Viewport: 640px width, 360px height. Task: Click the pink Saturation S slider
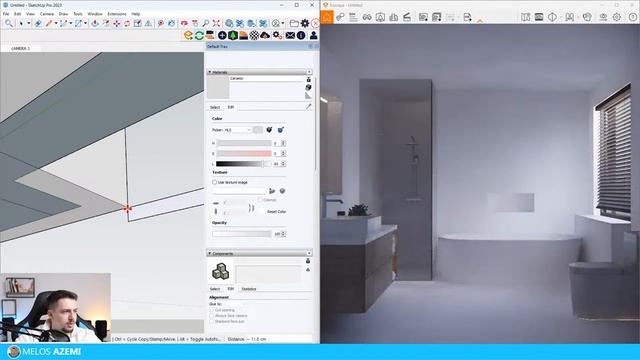tap(244, 153)
